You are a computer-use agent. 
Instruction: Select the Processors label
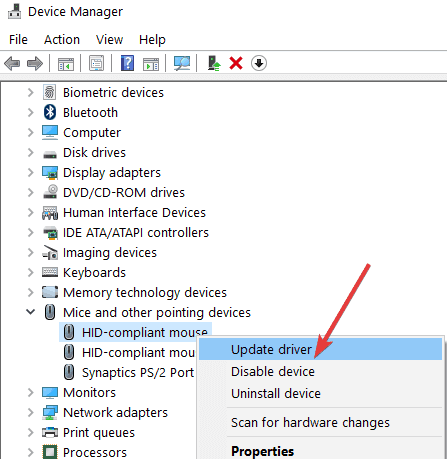tap(95, 452)
